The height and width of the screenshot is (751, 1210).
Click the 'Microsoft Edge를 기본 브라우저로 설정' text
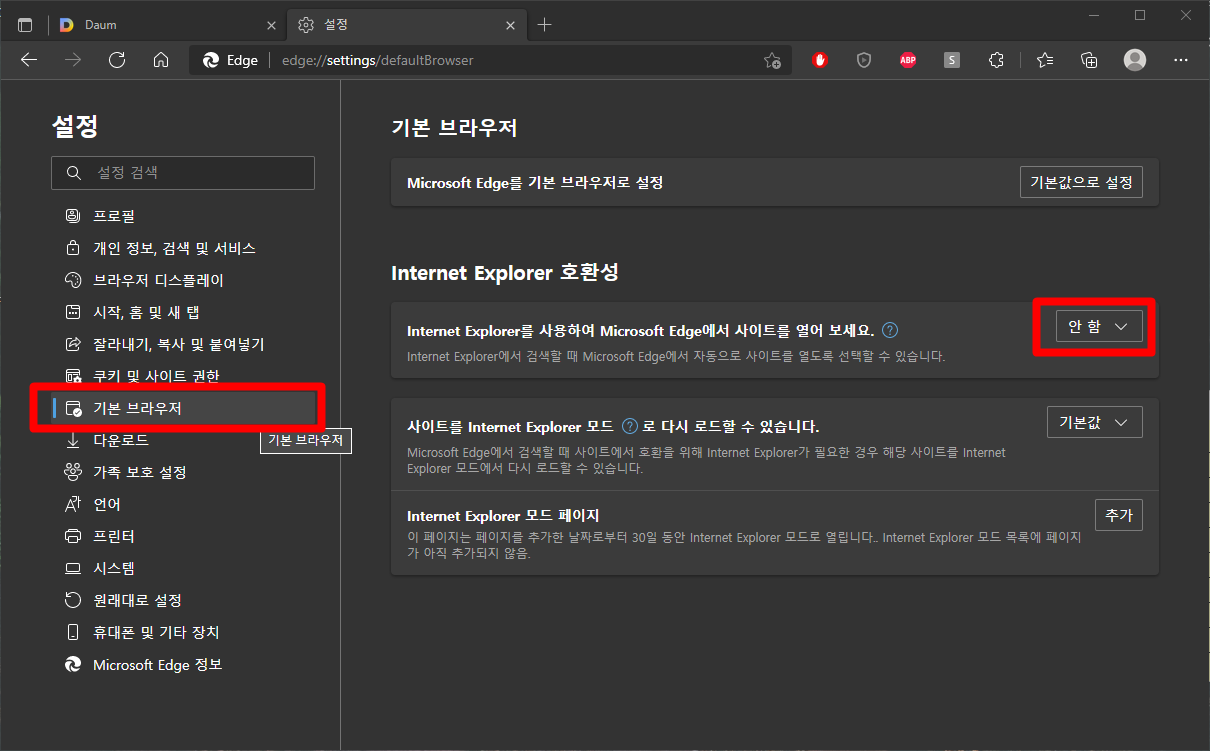[x=535, y=183]
